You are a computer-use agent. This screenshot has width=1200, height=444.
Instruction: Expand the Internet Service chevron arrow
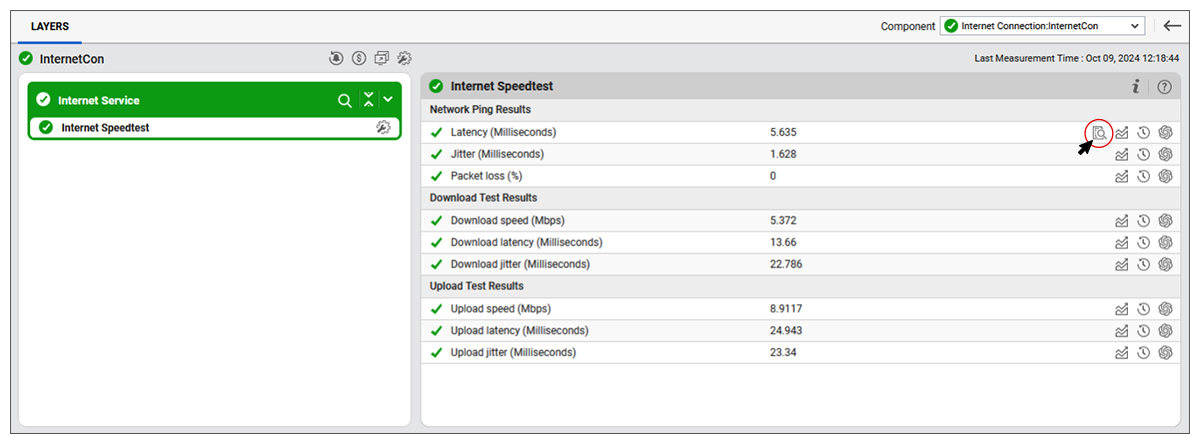[x=387, y=100]
